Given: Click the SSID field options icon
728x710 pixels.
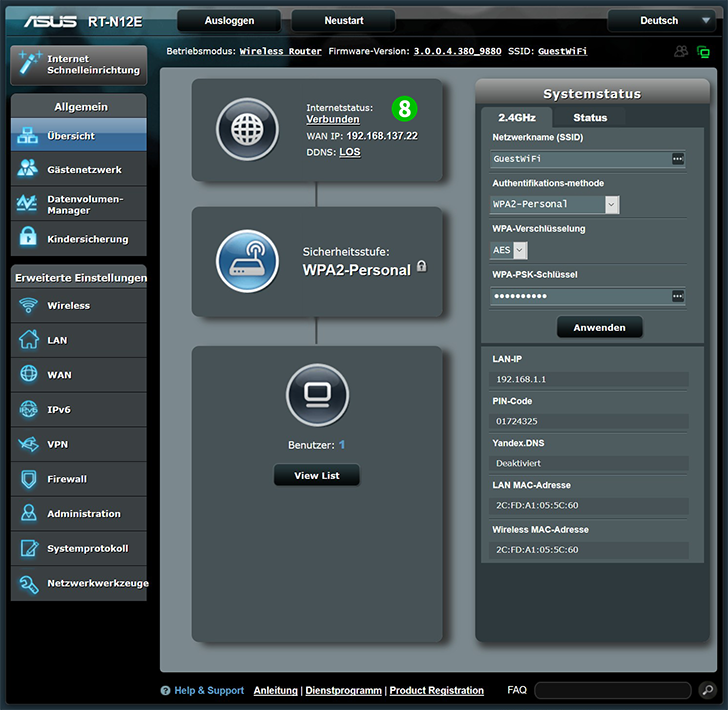Looking at the screenshot, I should [x=677, y=159].
